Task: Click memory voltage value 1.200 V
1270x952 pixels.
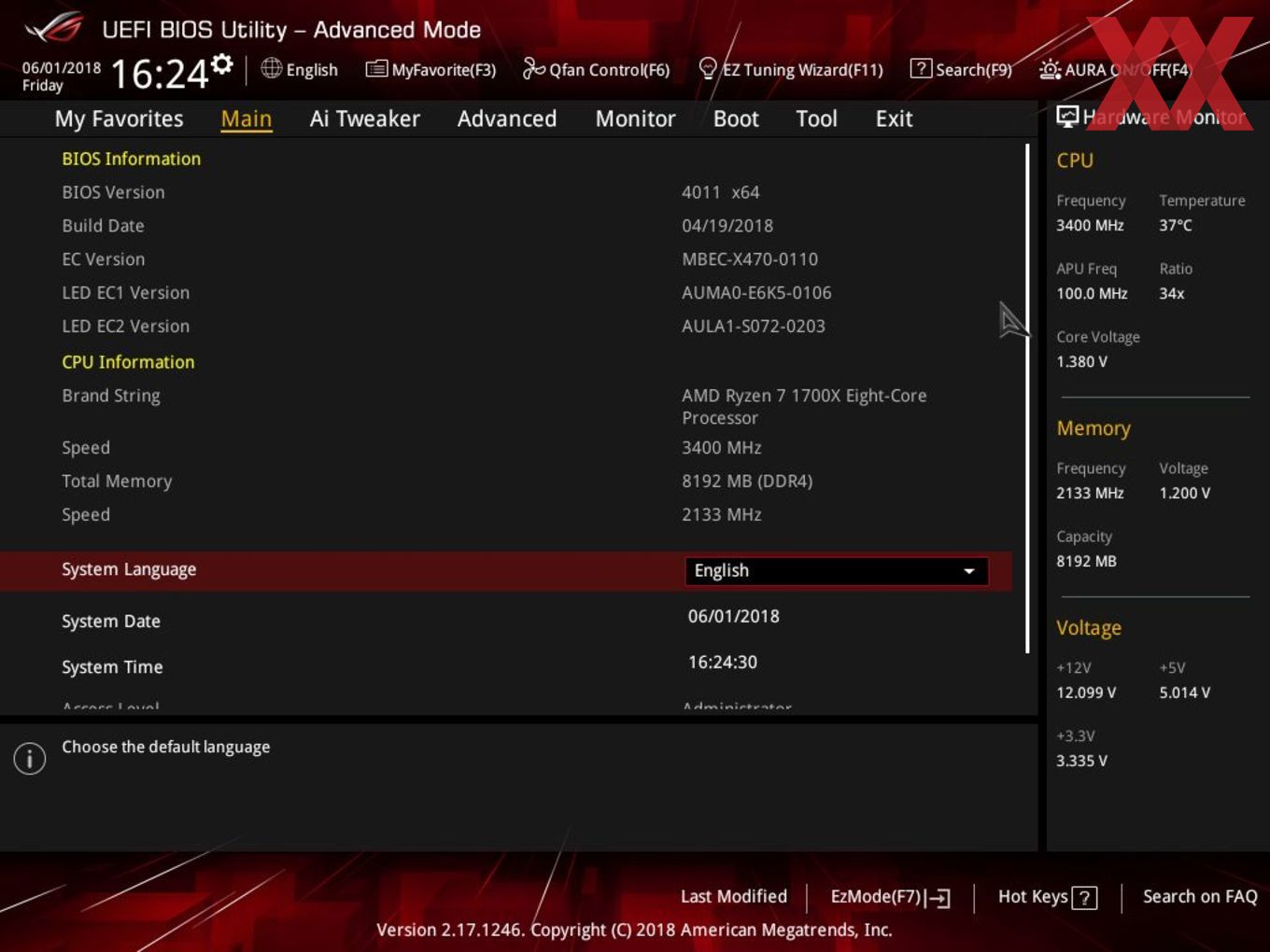Action: (x=1185, y=493)
